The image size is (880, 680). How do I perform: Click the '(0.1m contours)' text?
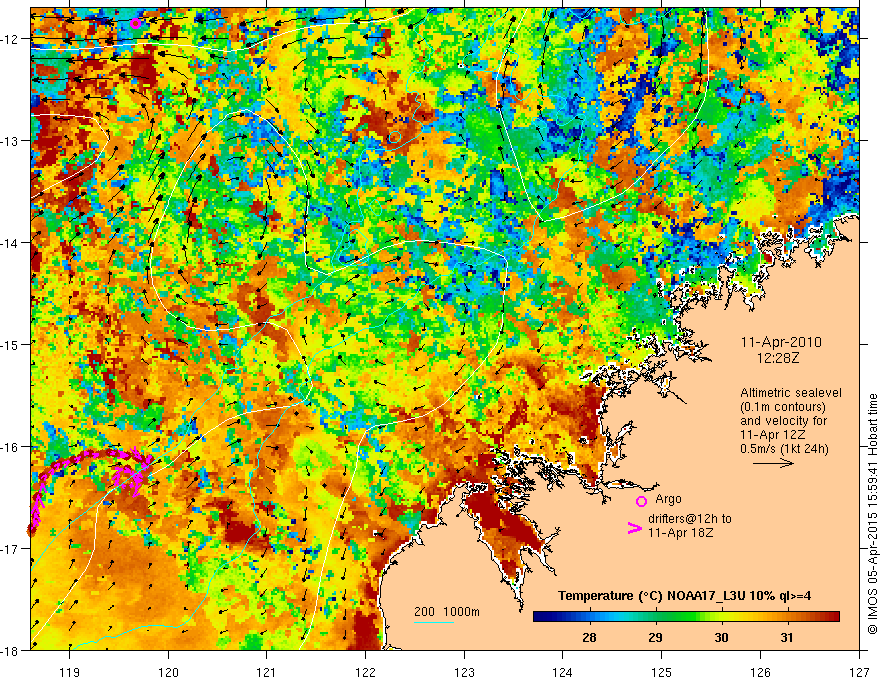click(x=783, y=407)
